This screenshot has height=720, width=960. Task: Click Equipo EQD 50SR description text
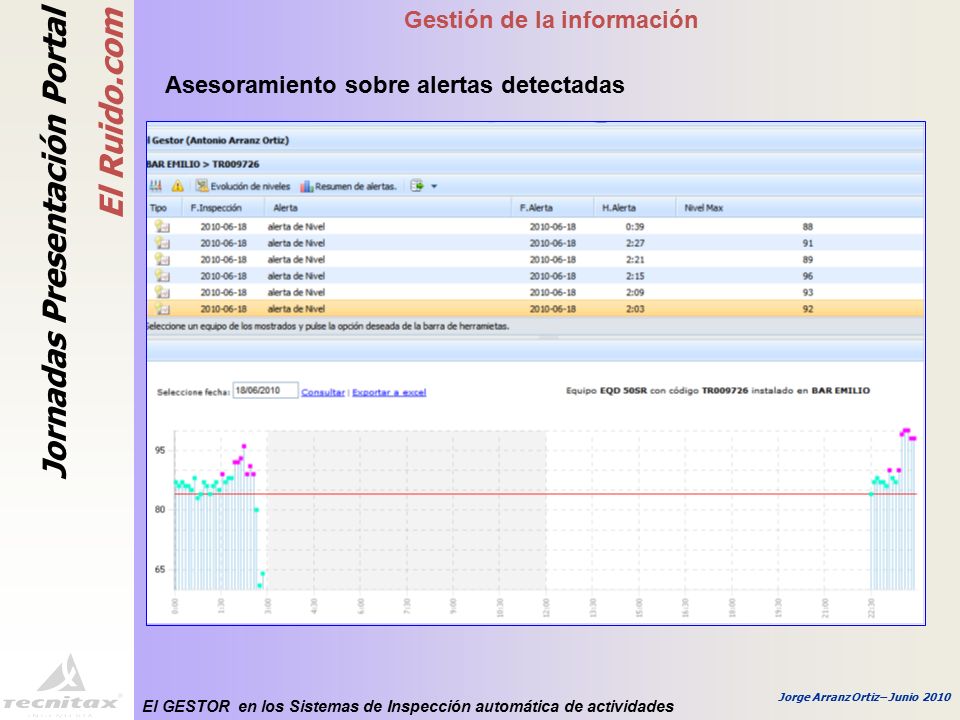pos(718,391)
